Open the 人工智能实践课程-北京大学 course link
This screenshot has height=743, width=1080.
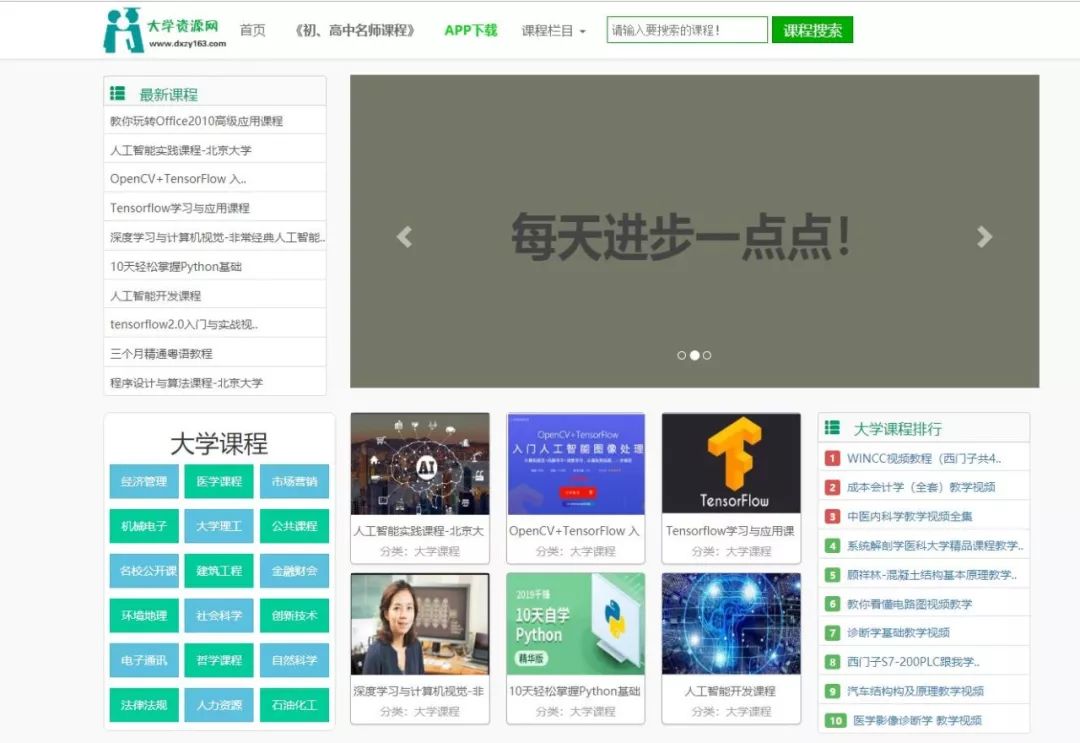point(420,531)
